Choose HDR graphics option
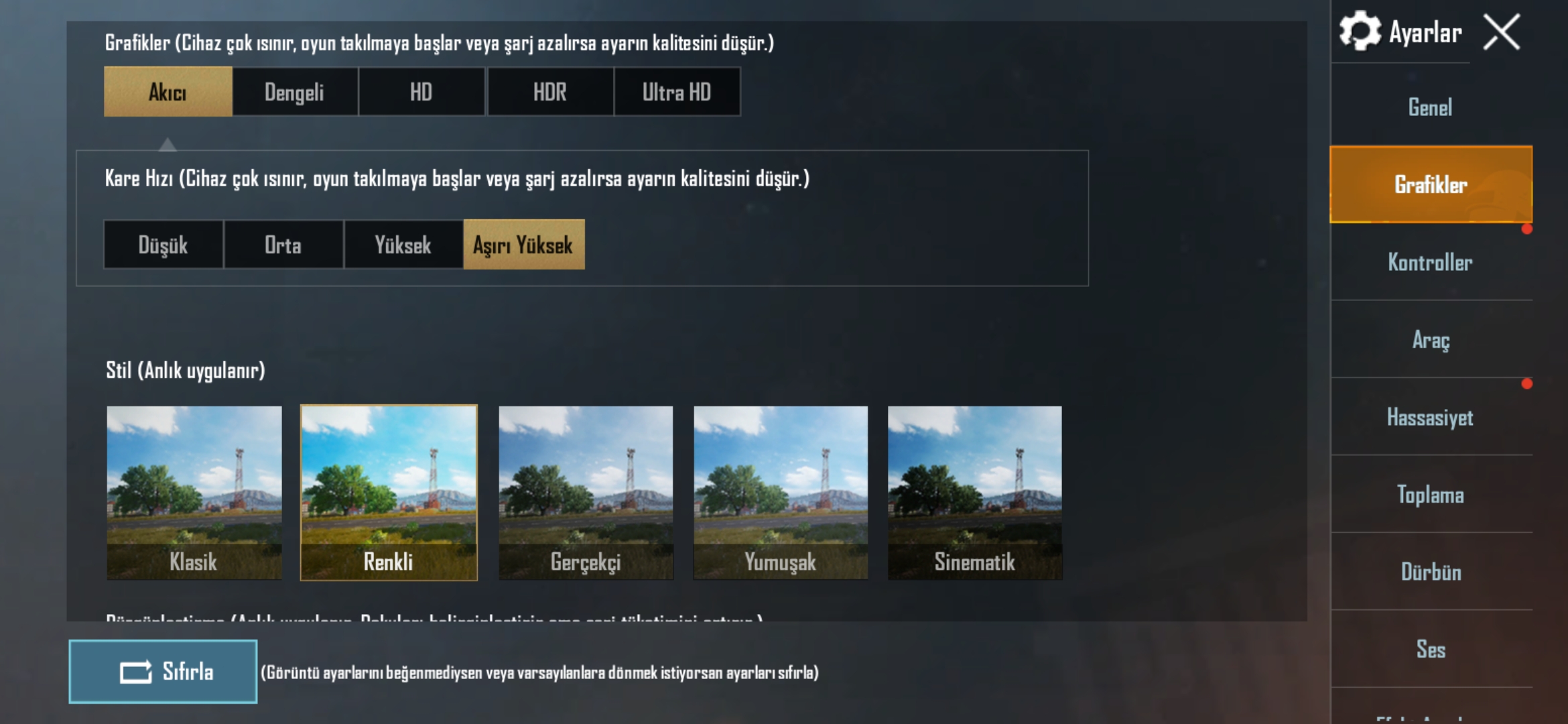This screenshot has width=1568, height=724. click(x=549, y=92)
